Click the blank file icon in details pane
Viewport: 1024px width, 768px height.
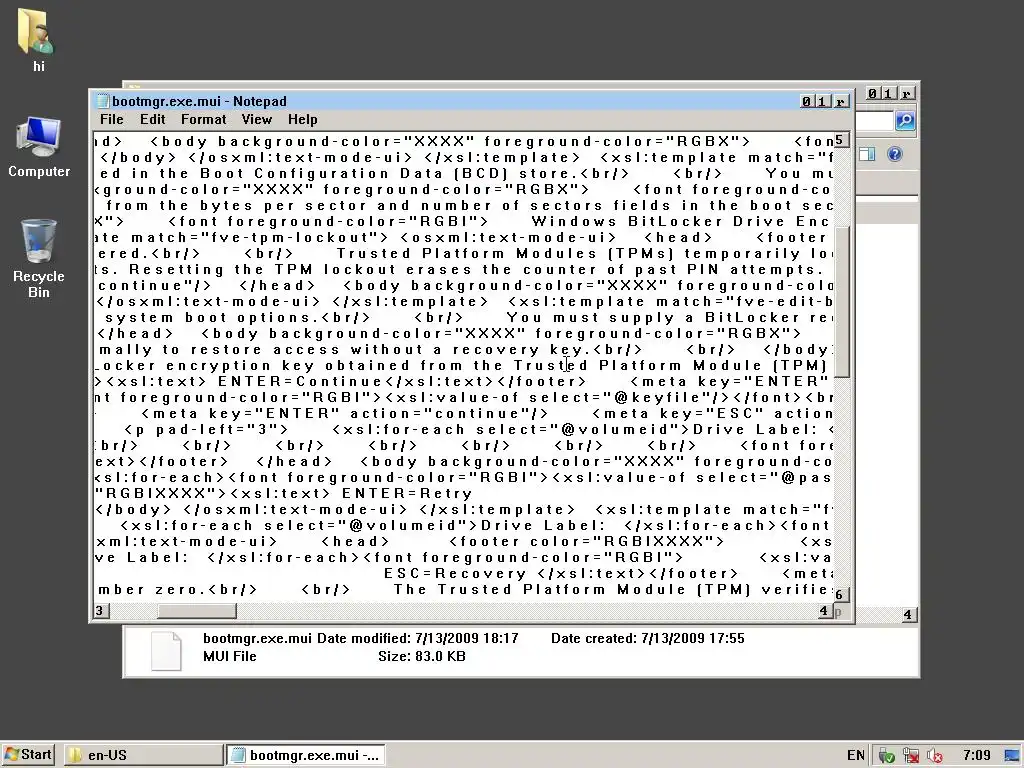point(166,651)
